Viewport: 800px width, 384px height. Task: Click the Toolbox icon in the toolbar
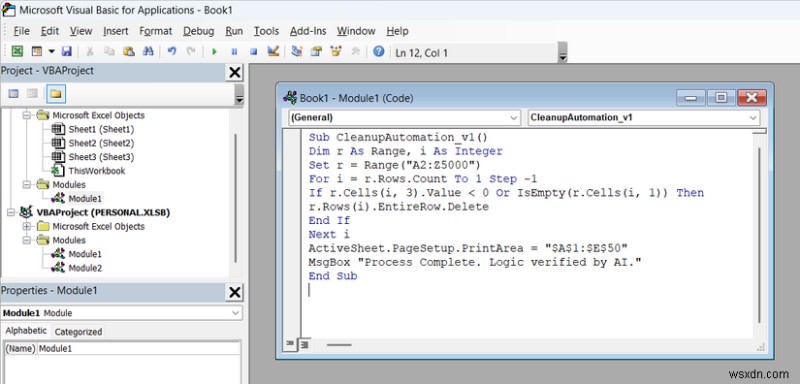[356, 51]
